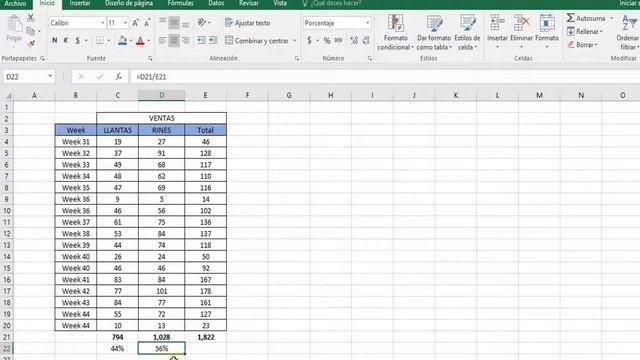Image resolution: width=640 pixels, height=360 pixels.
Task: Click the decrease indent icon
Action: click(201, 40)
